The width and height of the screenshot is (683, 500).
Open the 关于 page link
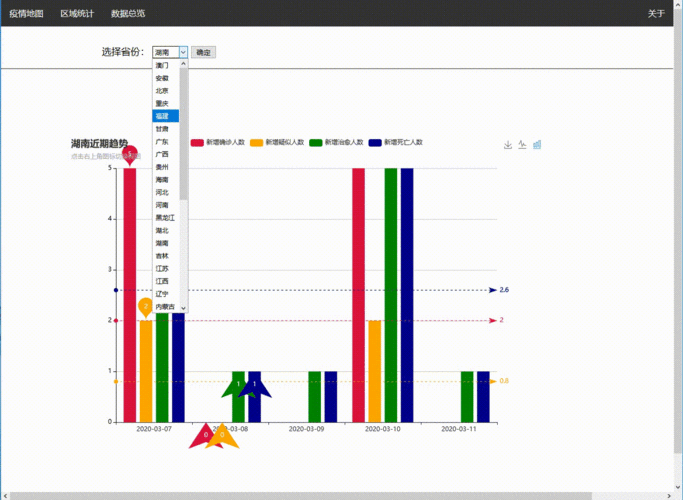coord(656,14)
